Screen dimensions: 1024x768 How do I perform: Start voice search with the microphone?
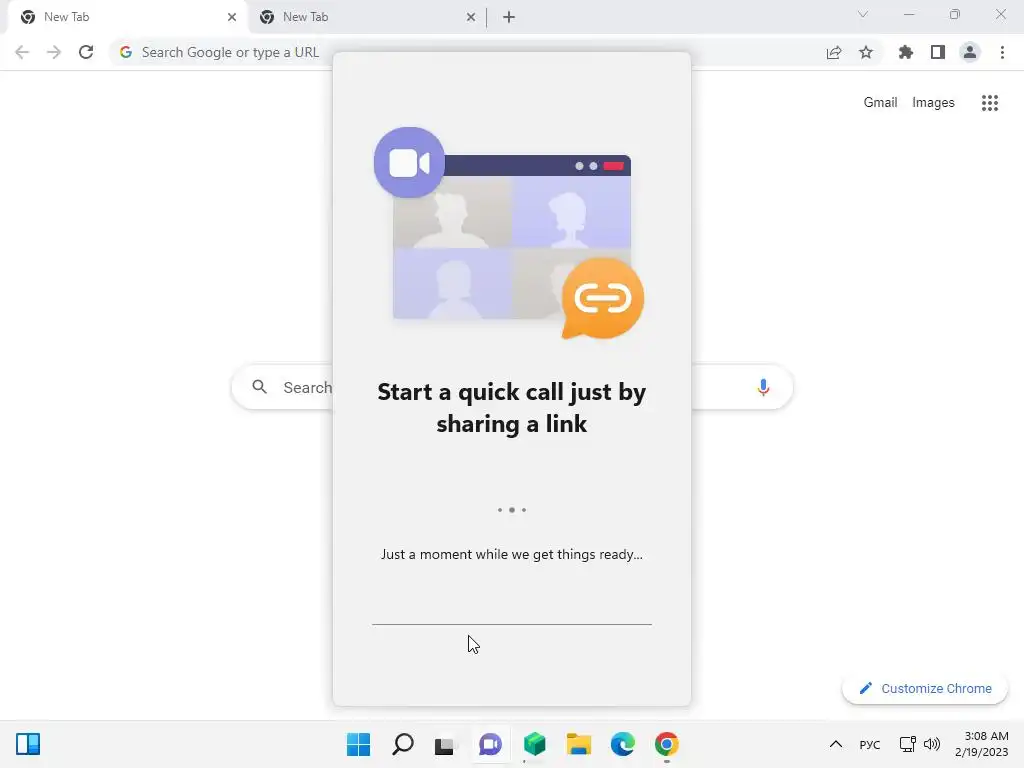tap(763, 387)
